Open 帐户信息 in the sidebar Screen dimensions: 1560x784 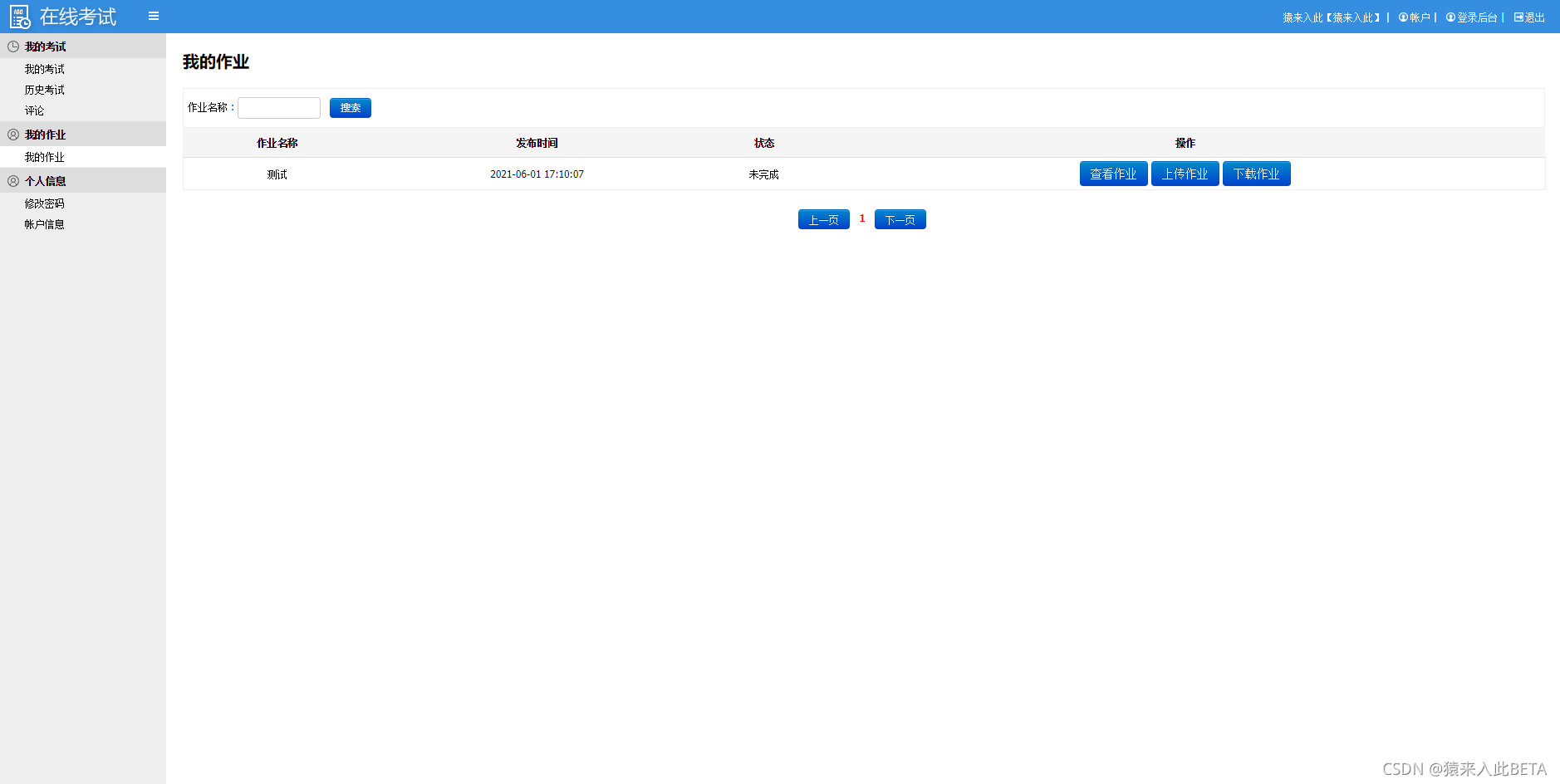coord(45,224)
